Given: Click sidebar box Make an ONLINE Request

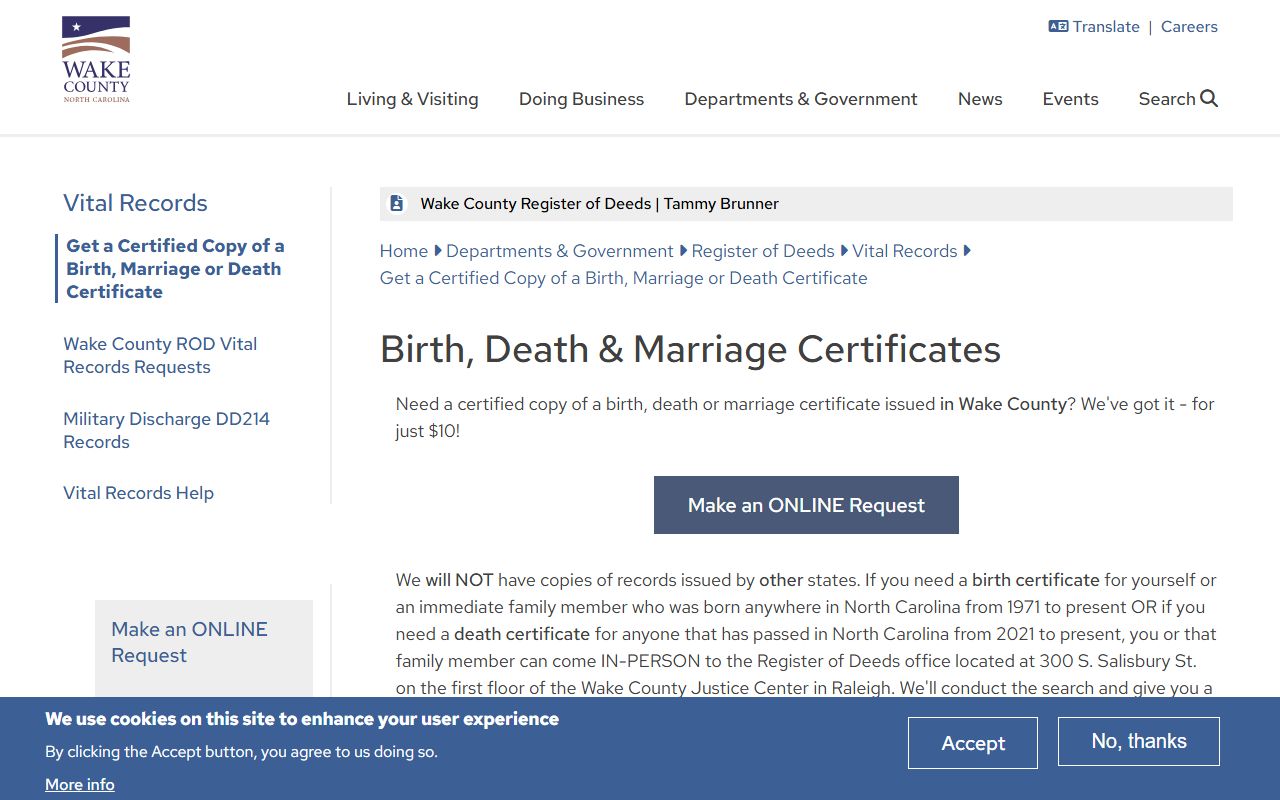Looking at the screenshot, I should pos(190,642).
